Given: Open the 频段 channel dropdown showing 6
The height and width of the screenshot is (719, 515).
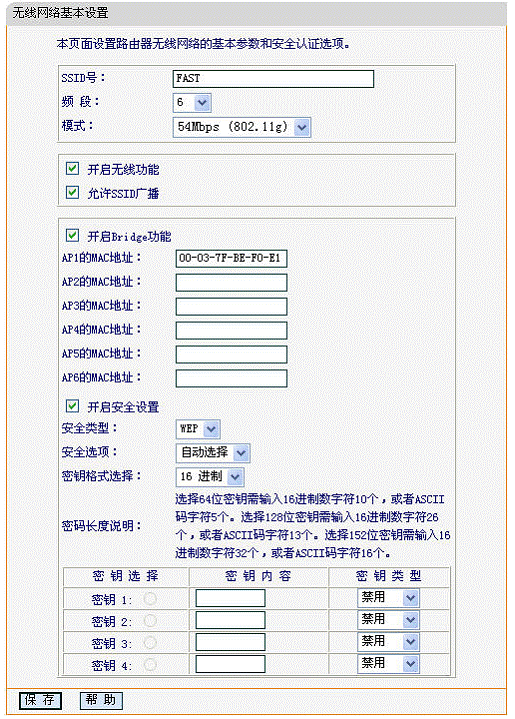Looking at the screenshot, I should [x=192, y=103].
